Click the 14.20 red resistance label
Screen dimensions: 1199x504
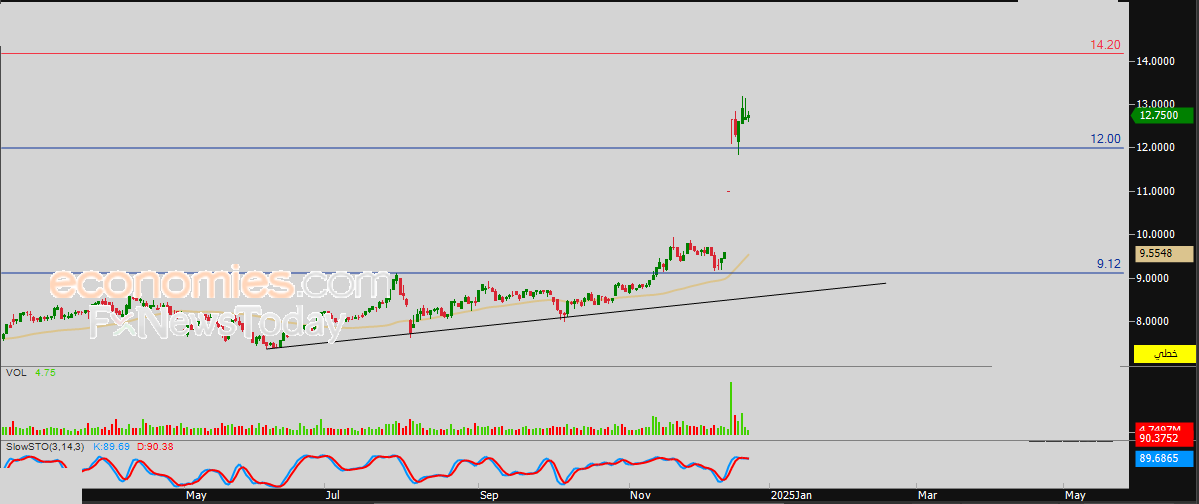tap(1105, 45)
